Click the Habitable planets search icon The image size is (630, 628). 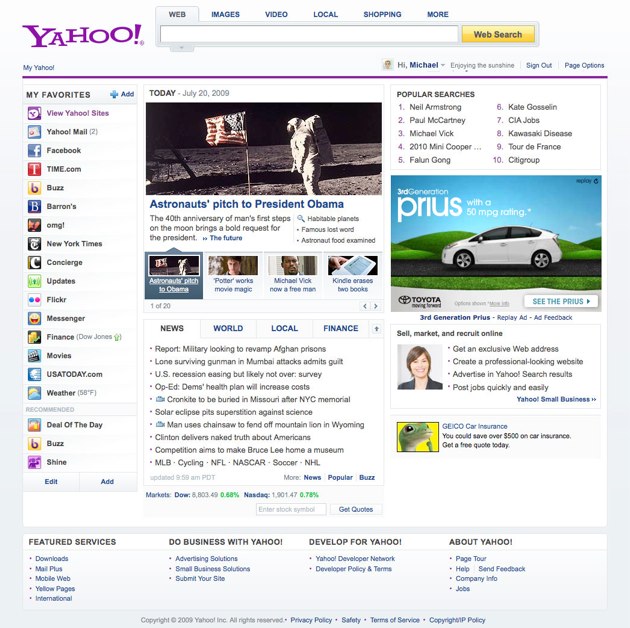(x=301, y=219)
